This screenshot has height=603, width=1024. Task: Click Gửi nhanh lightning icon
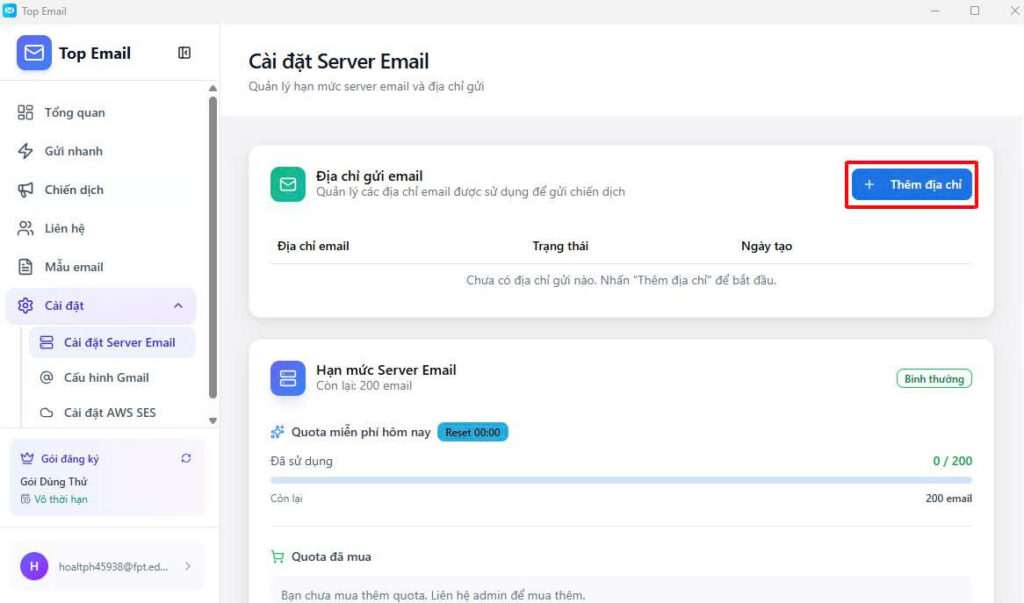(x=25, y=151)
